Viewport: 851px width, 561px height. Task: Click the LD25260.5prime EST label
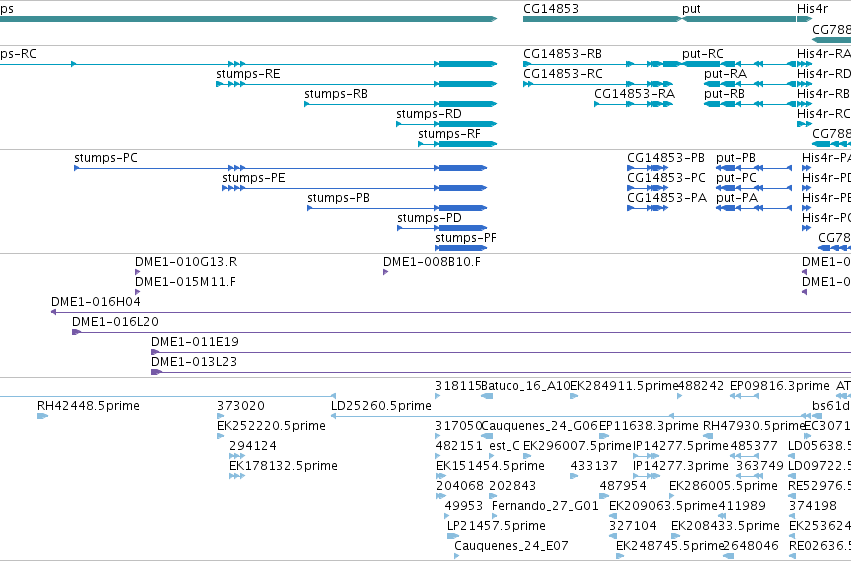[382, 406]
